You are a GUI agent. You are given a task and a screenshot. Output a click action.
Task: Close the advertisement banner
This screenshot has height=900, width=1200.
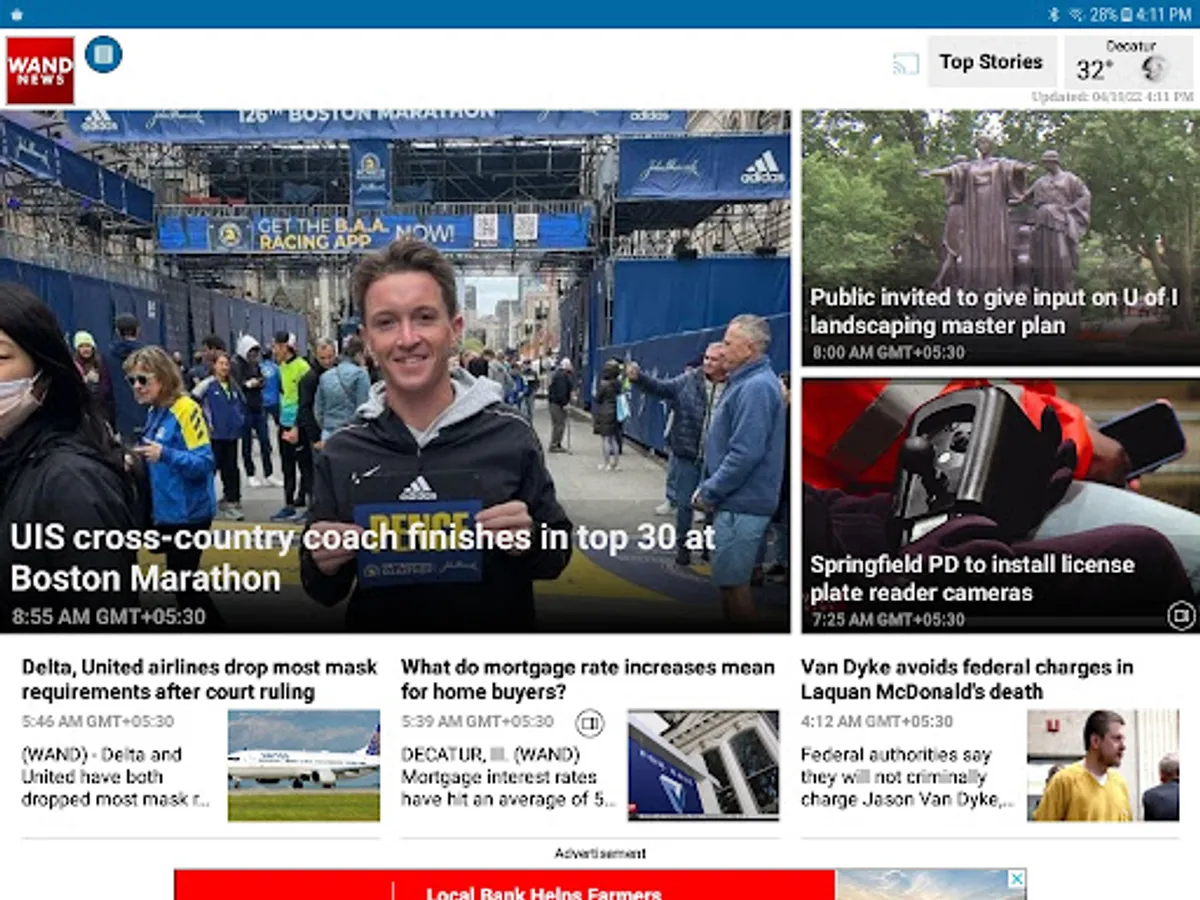pos(1016,879)
